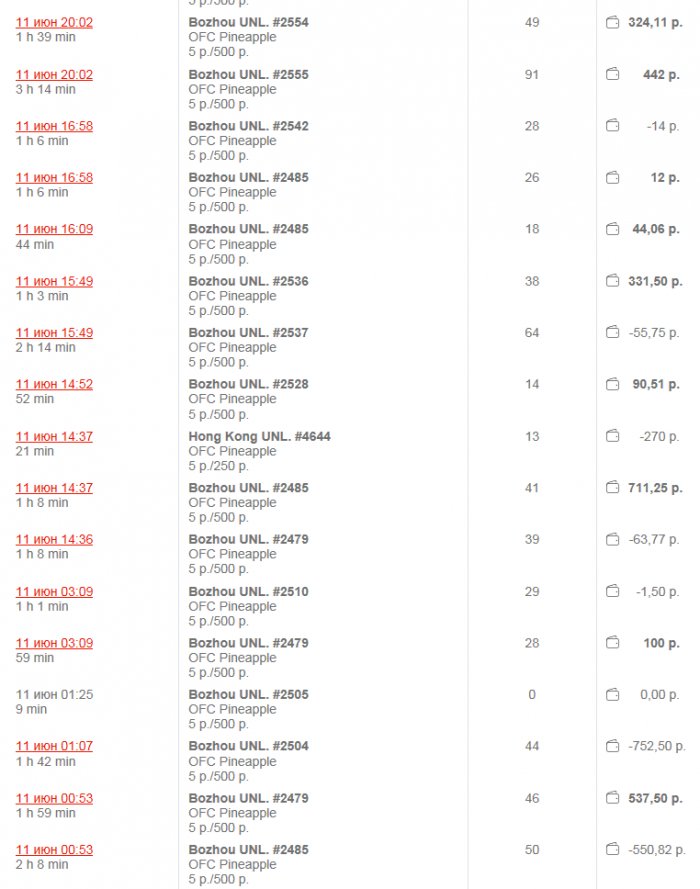700x889 pixels.
Task: Open the wallet icon next to -270 р.
Action: pyautogui.click(x=613, y=436)
